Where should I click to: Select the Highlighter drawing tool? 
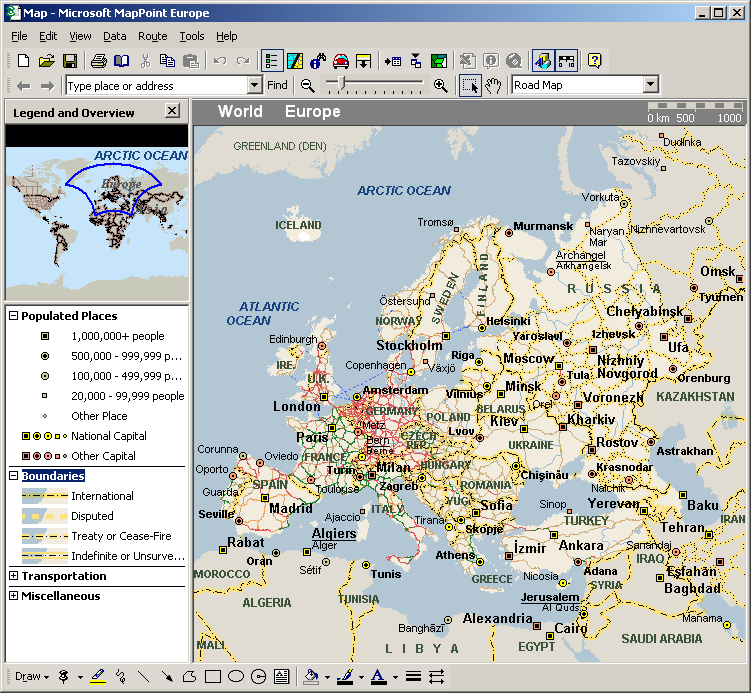98,676
